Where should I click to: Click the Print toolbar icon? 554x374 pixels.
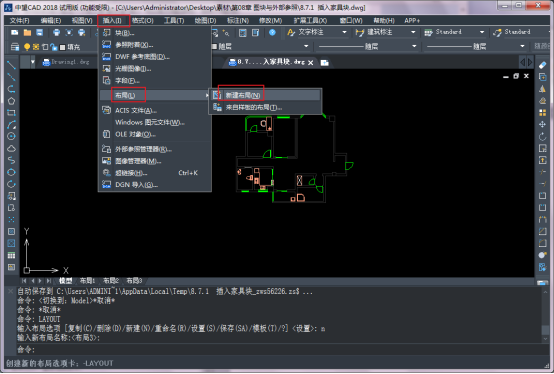tap(56, 32)
